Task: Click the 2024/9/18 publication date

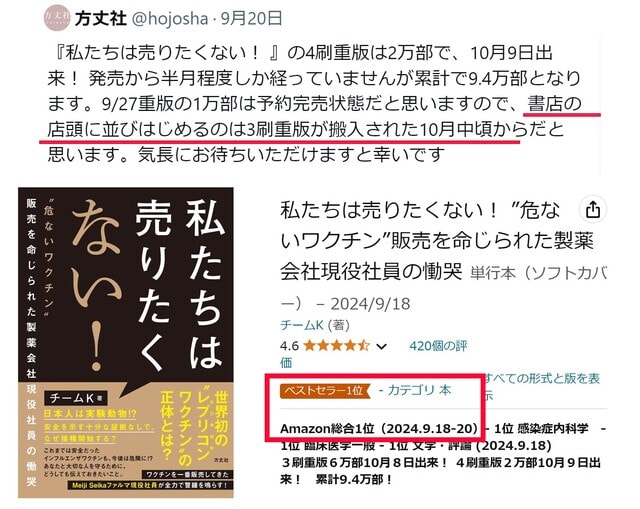Action: pyautogui.click(x=370, y=304)
